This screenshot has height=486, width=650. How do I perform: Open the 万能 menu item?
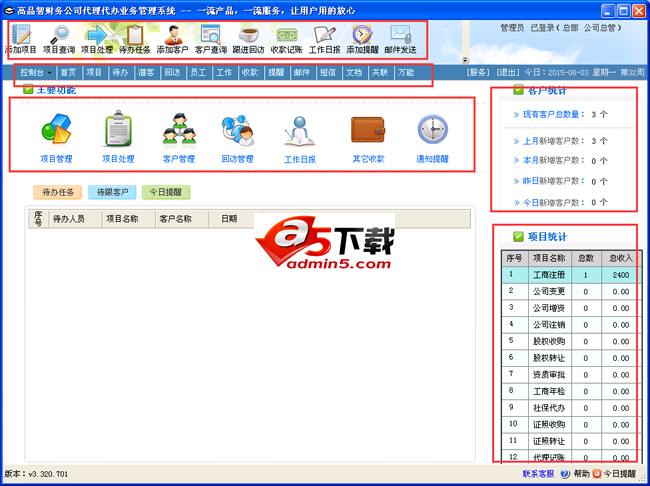pyautogui.click(x=405, y=73)
